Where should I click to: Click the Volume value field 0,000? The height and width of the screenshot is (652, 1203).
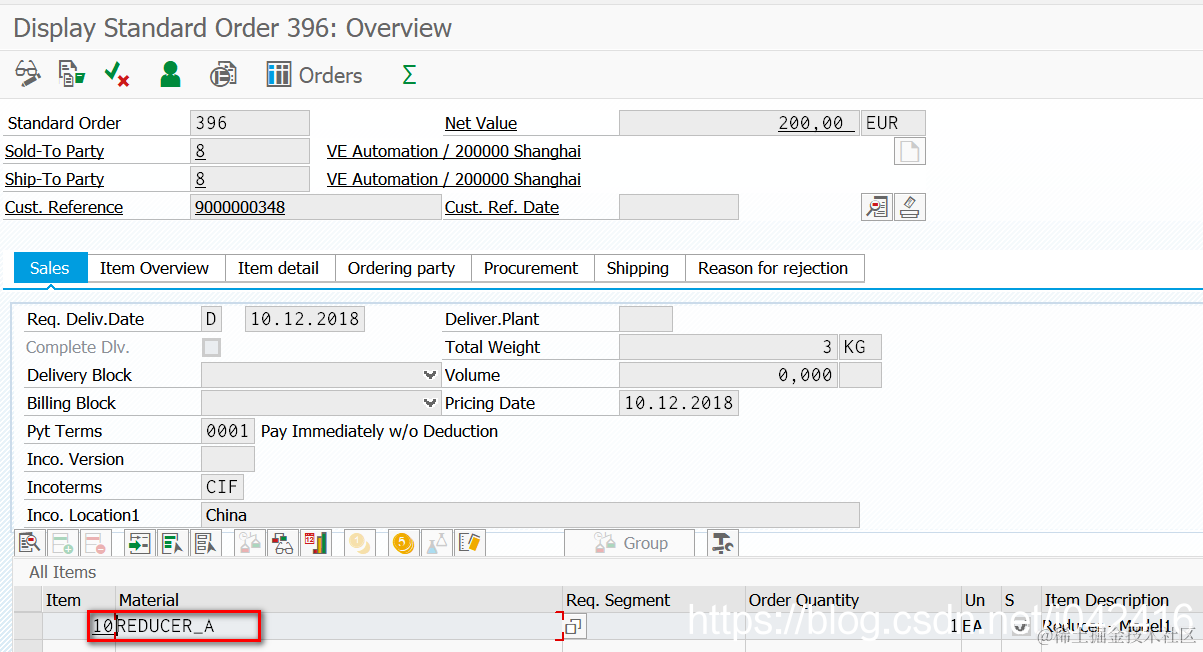tap(728, 375)
